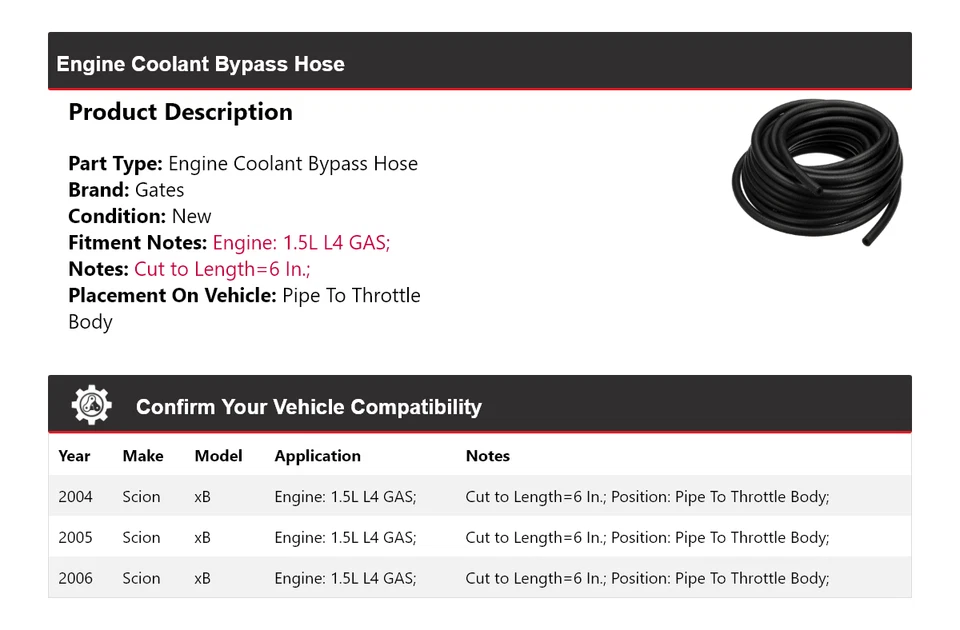Click the Brand Gates line
This screenshot has width=960, height=630.
[126, 190]
